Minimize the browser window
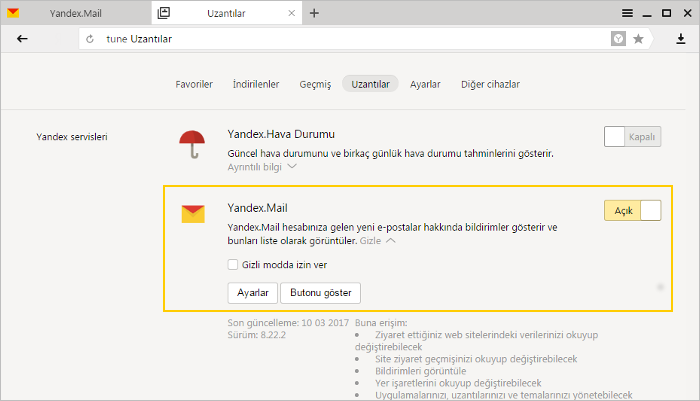The height and width of the screenshot is (401, 700). [647, 14]
